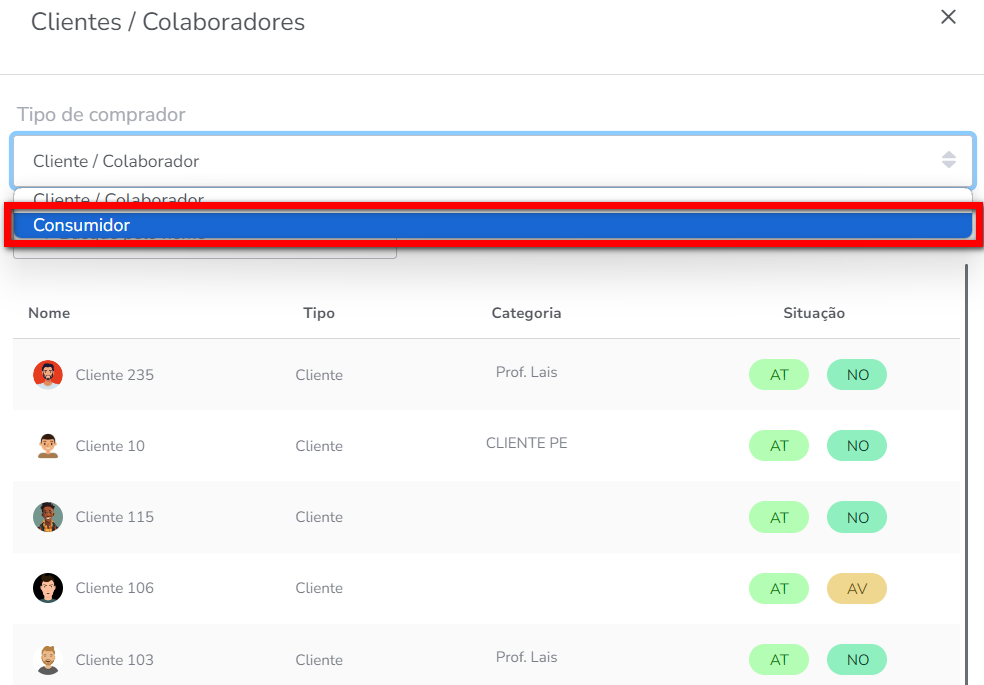Click AT status badge for Cliente 235
The height and width of the screenshot is (685, 984).
click(x=779, y=375)
